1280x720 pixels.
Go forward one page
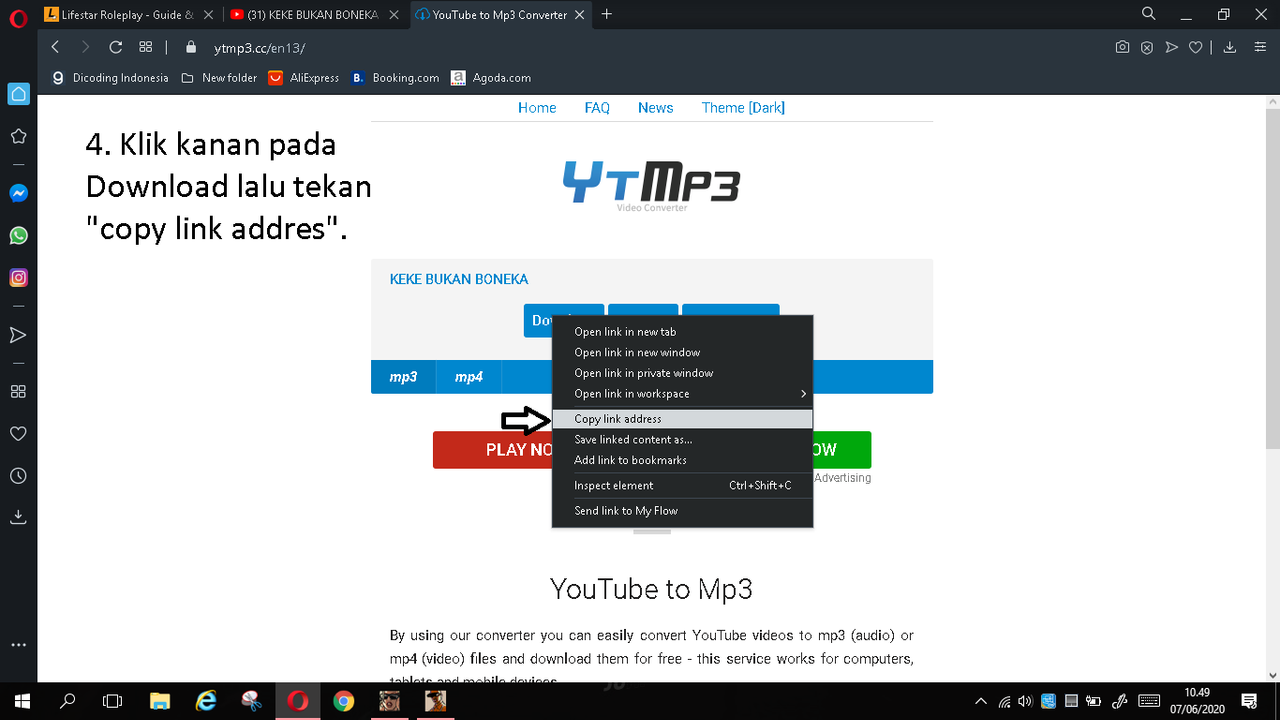pos(85,47)
